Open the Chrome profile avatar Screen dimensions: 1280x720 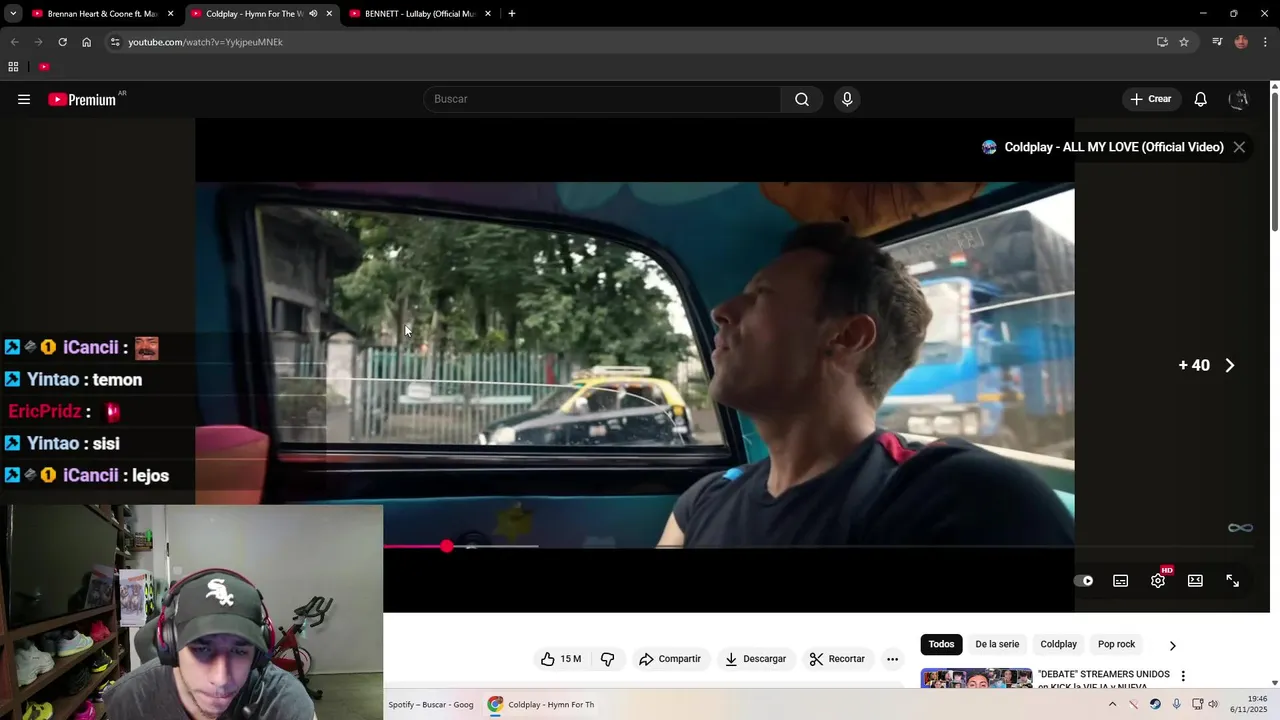[1241, 42]
